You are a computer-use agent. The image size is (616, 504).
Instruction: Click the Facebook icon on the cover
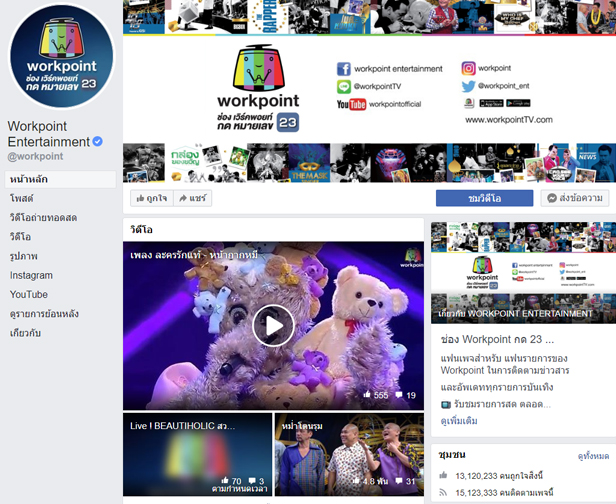tap(343, 69)
